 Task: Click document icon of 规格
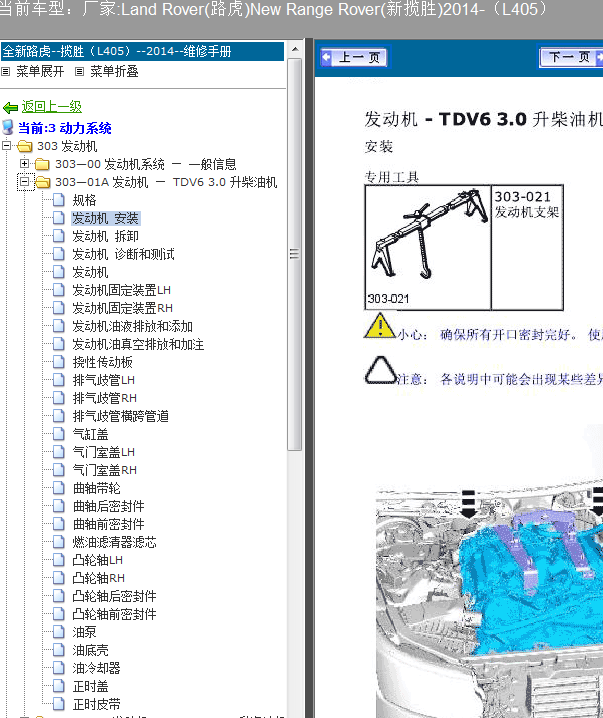tap(58, 200)
